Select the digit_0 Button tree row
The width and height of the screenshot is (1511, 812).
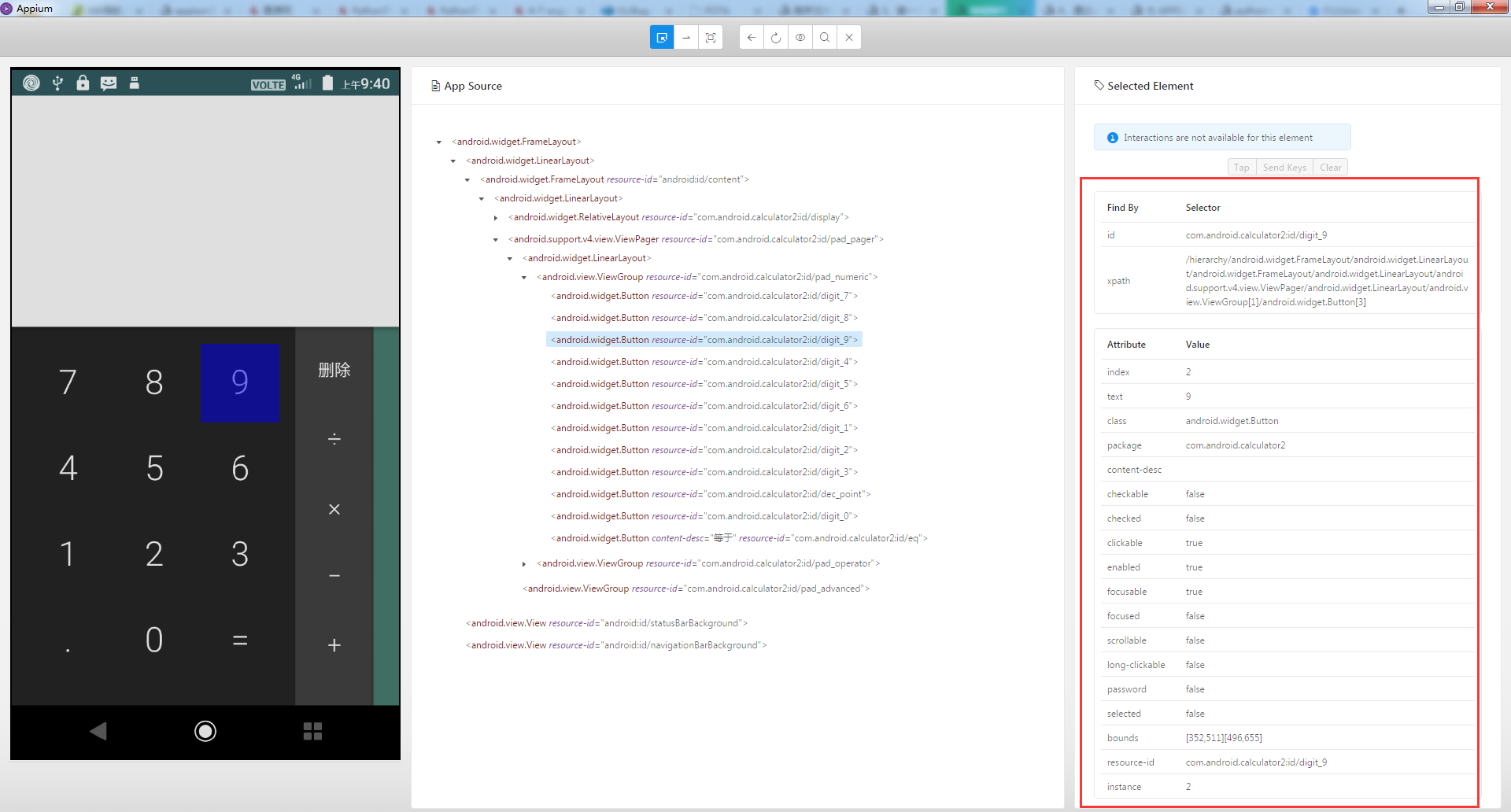[704, 516]
